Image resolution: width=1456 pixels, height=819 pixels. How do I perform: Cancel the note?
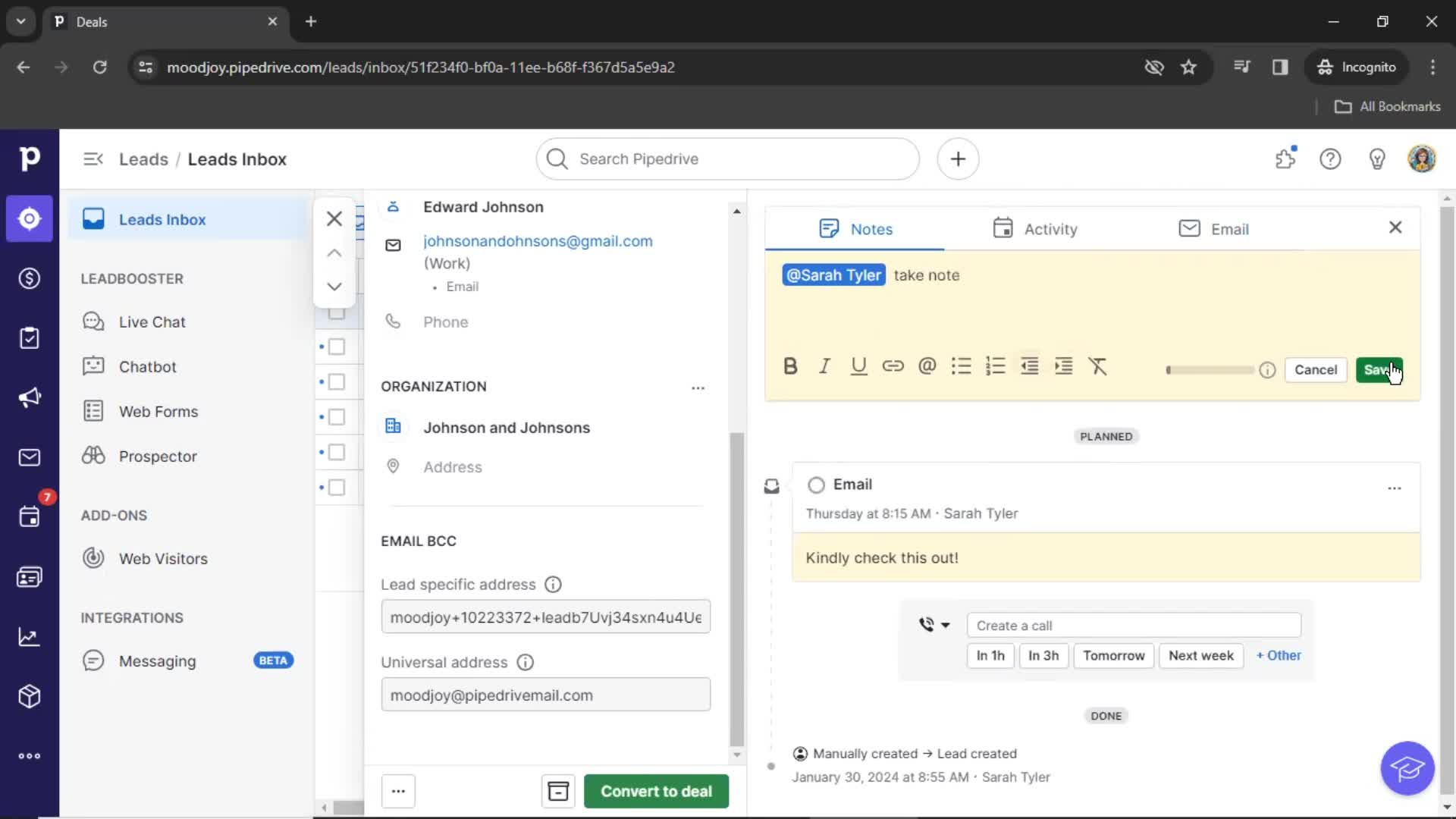click(x=1316, y=370)
